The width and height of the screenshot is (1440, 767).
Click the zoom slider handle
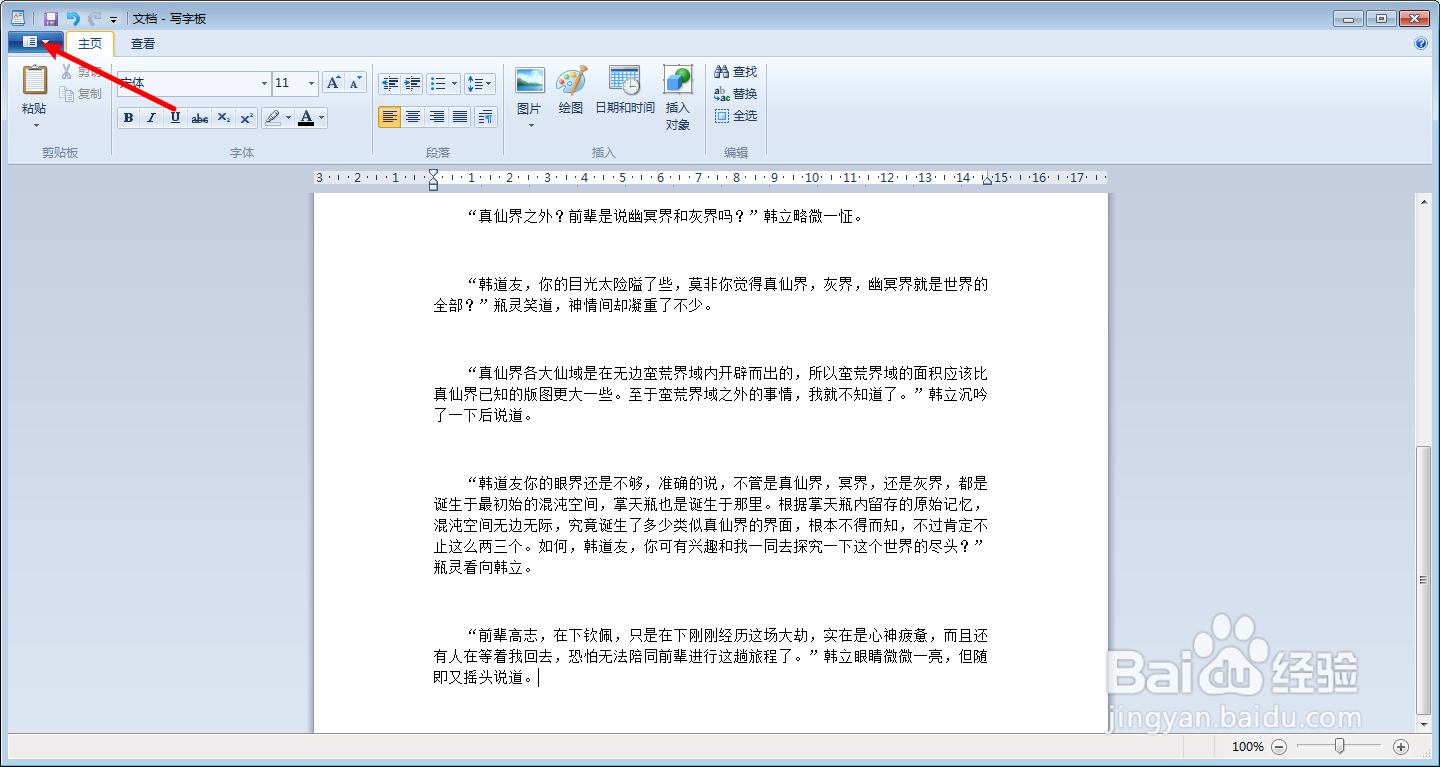1339,746
